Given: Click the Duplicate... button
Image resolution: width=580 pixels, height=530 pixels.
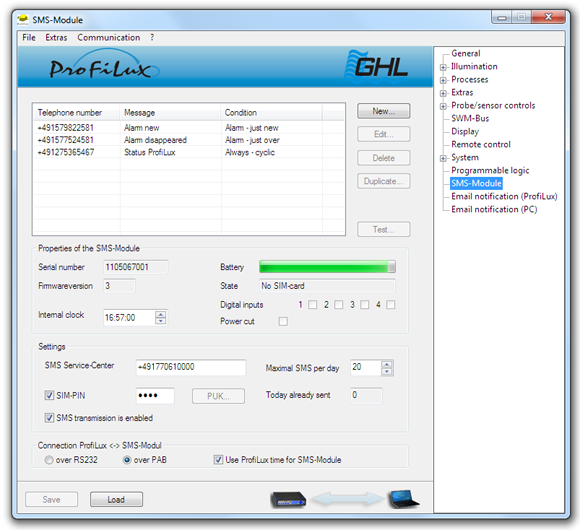Looking at the screenshot, I should [x=384, y=181].
